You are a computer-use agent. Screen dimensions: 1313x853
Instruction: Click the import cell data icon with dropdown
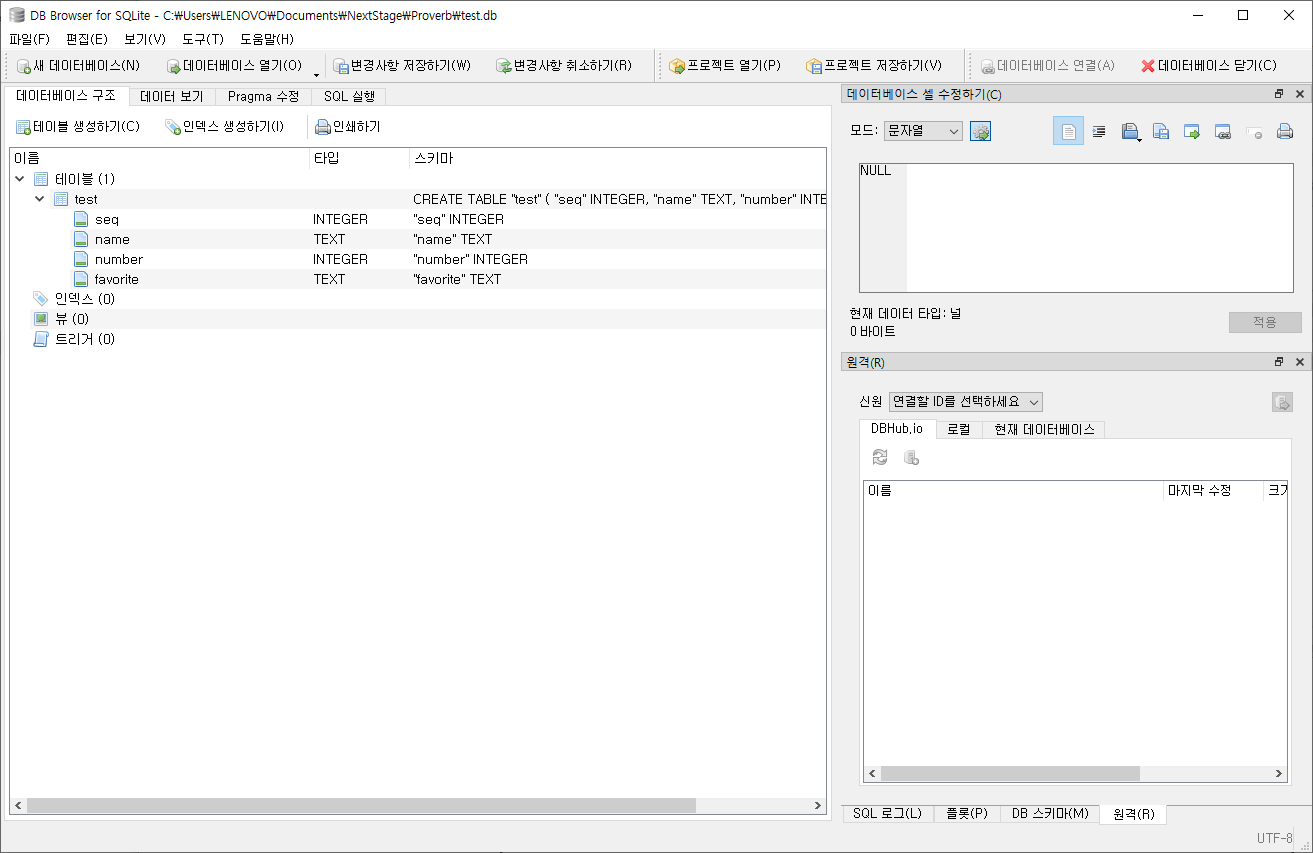(1131, 131)
